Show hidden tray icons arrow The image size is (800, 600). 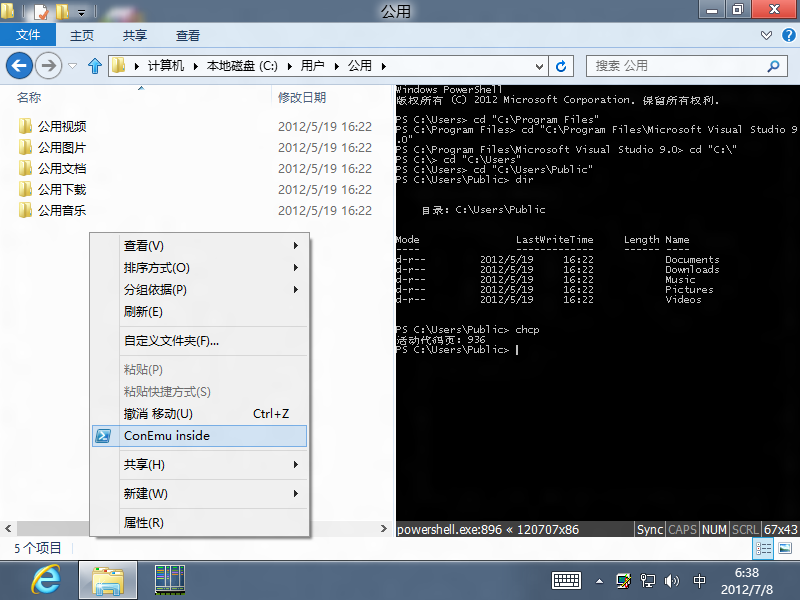[599, 581]
